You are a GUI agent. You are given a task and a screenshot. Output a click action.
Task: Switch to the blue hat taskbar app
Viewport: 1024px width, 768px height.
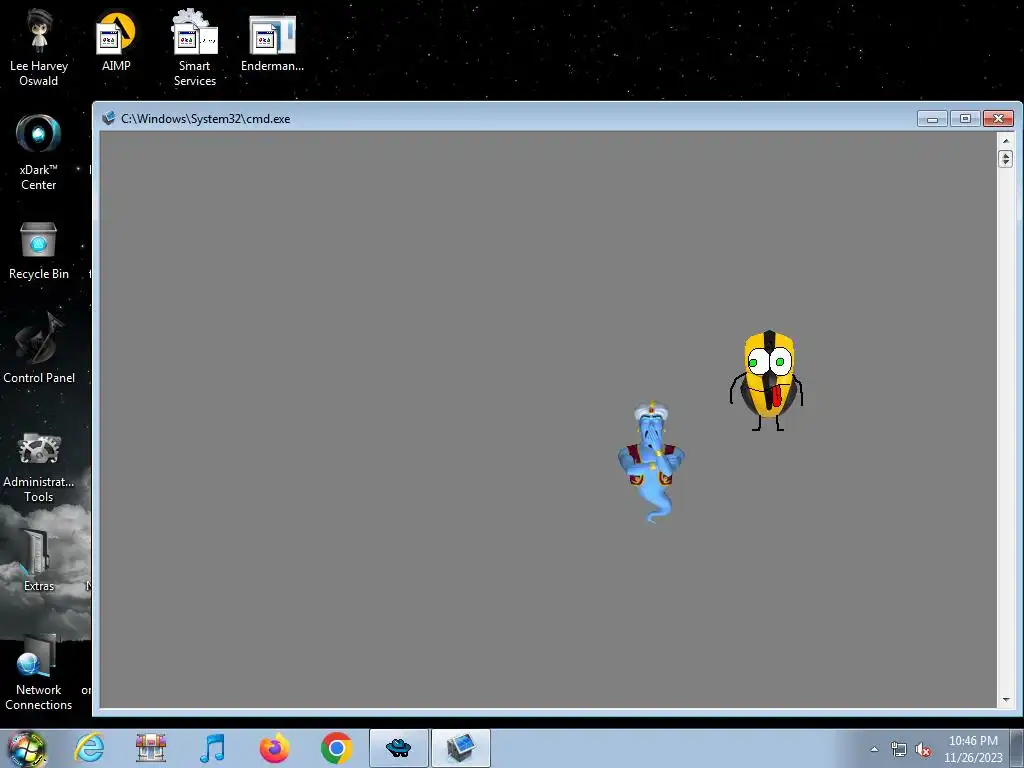point(398,748)
